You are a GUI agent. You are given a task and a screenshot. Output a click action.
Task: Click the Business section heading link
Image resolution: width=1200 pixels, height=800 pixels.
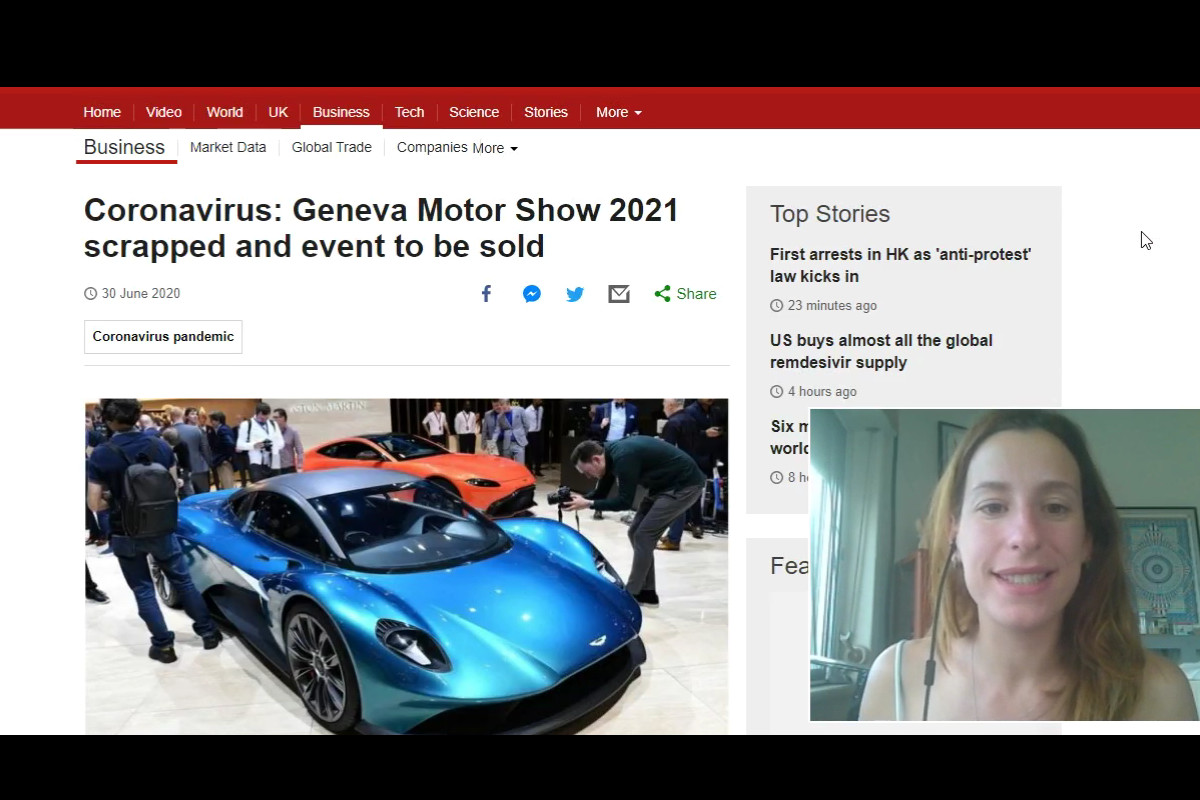click(124, 147)
